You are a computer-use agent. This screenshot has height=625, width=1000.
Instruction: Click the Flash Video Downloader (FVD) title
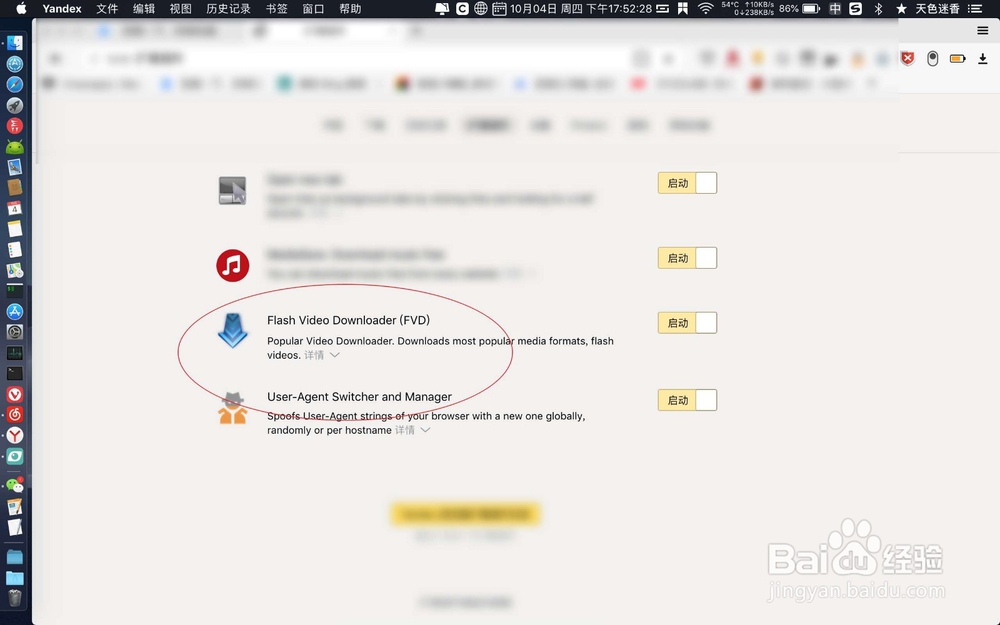[x=348, y=320]
